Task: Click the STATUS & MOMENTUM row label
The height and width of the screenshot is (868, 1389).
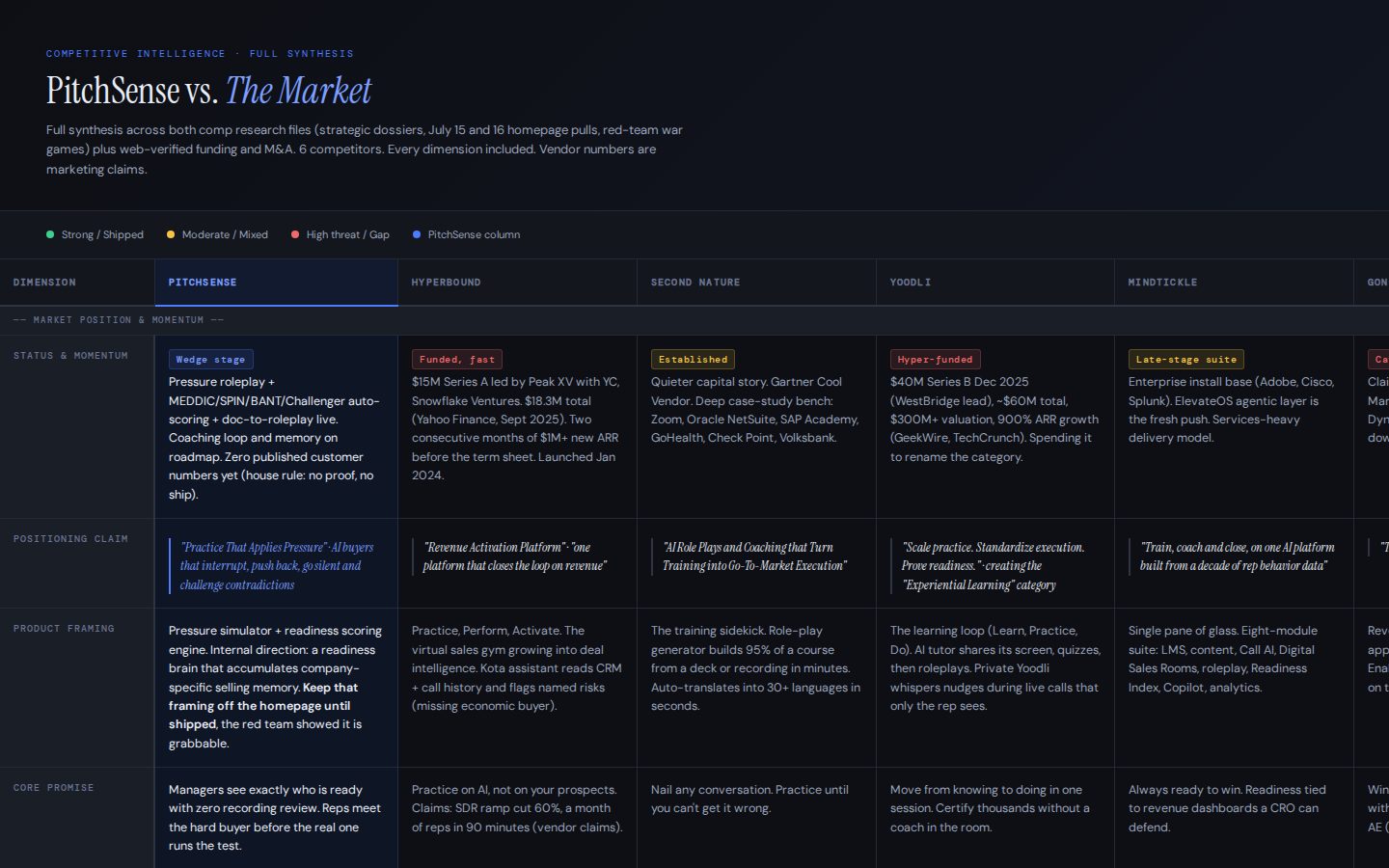Action: tap(70, 356)
